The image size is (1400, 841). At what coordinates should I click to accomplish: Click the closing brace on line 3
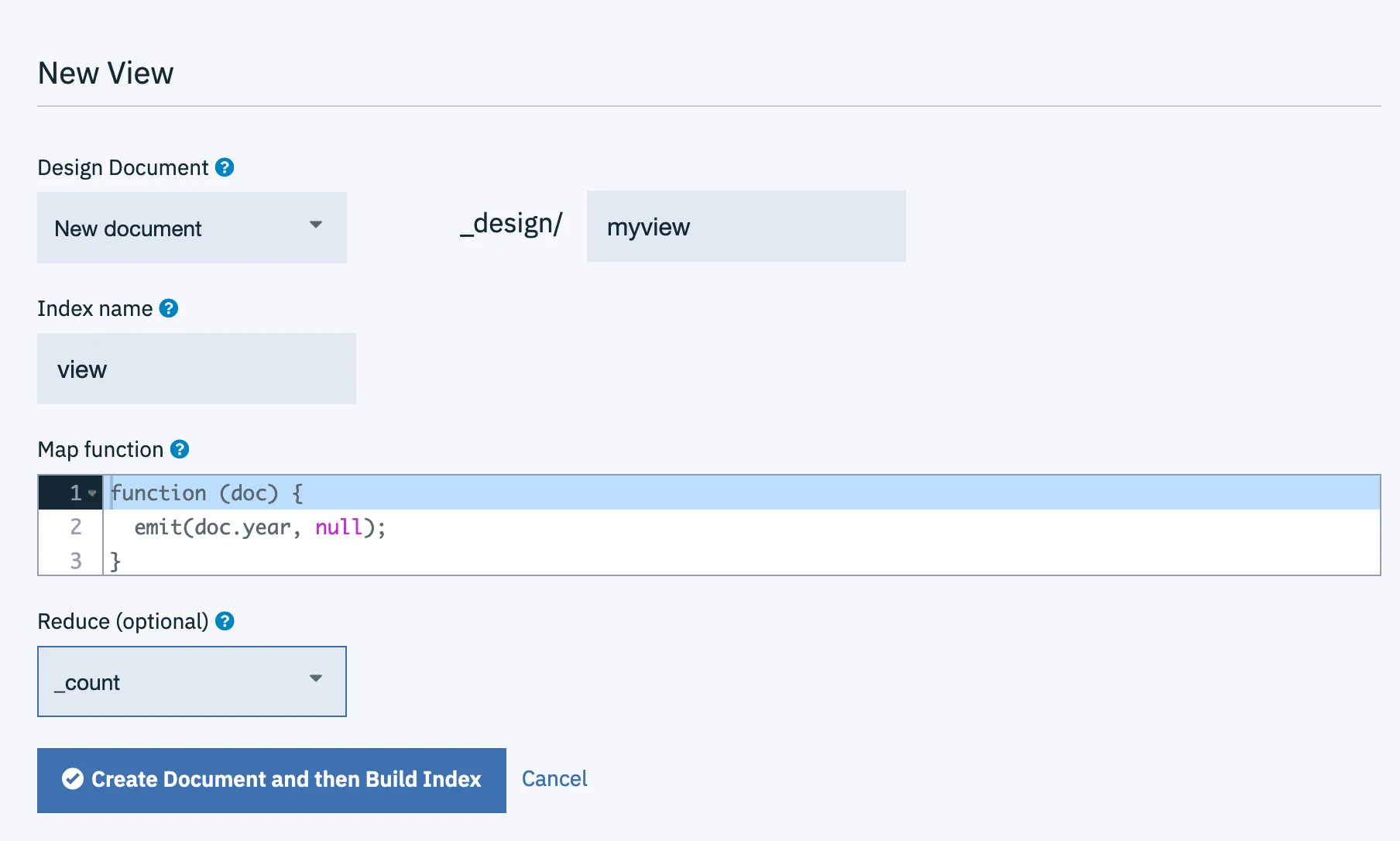click(x=115, y=561)
